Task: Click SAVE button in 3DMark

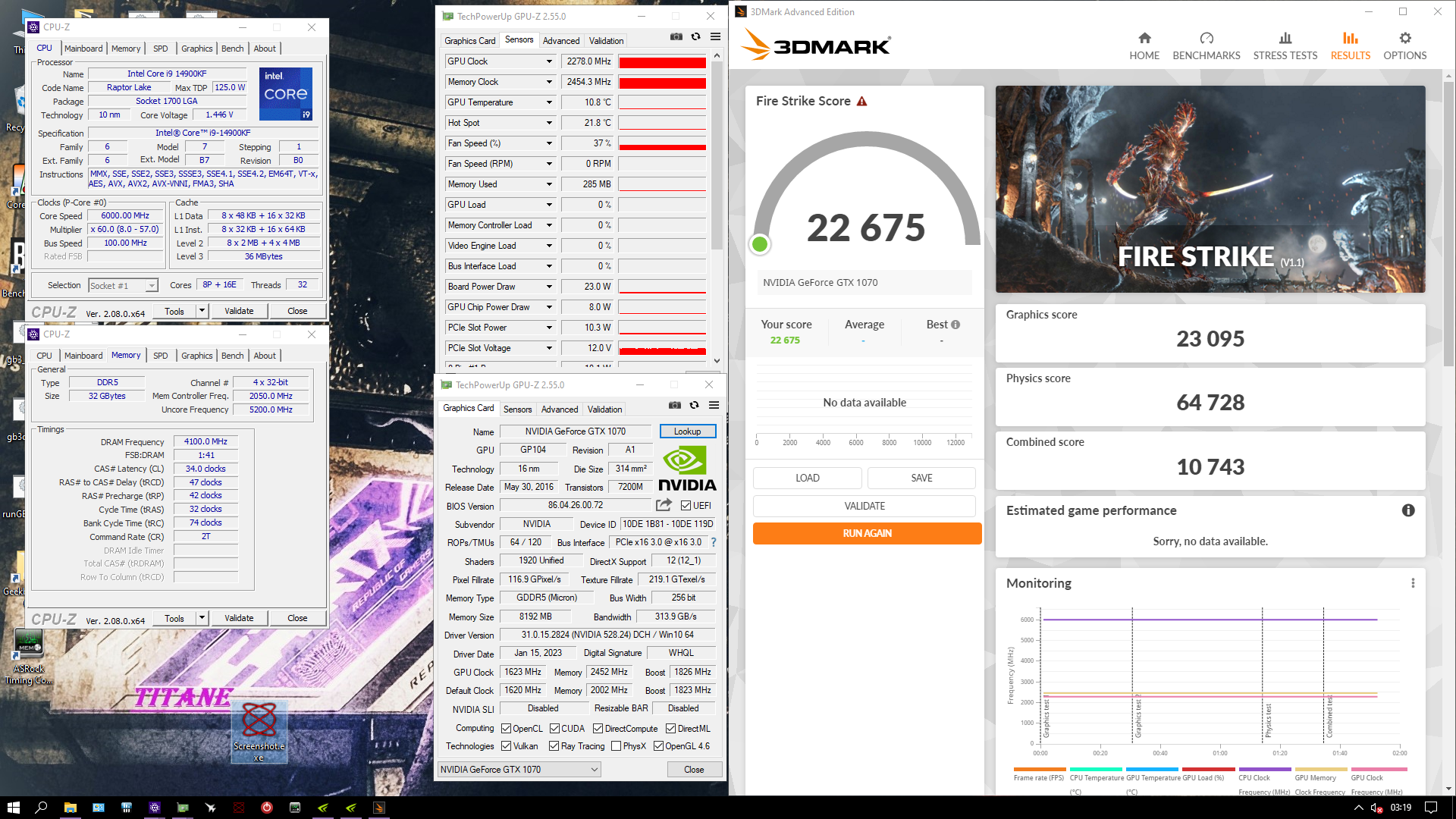Action: (921, 478)
